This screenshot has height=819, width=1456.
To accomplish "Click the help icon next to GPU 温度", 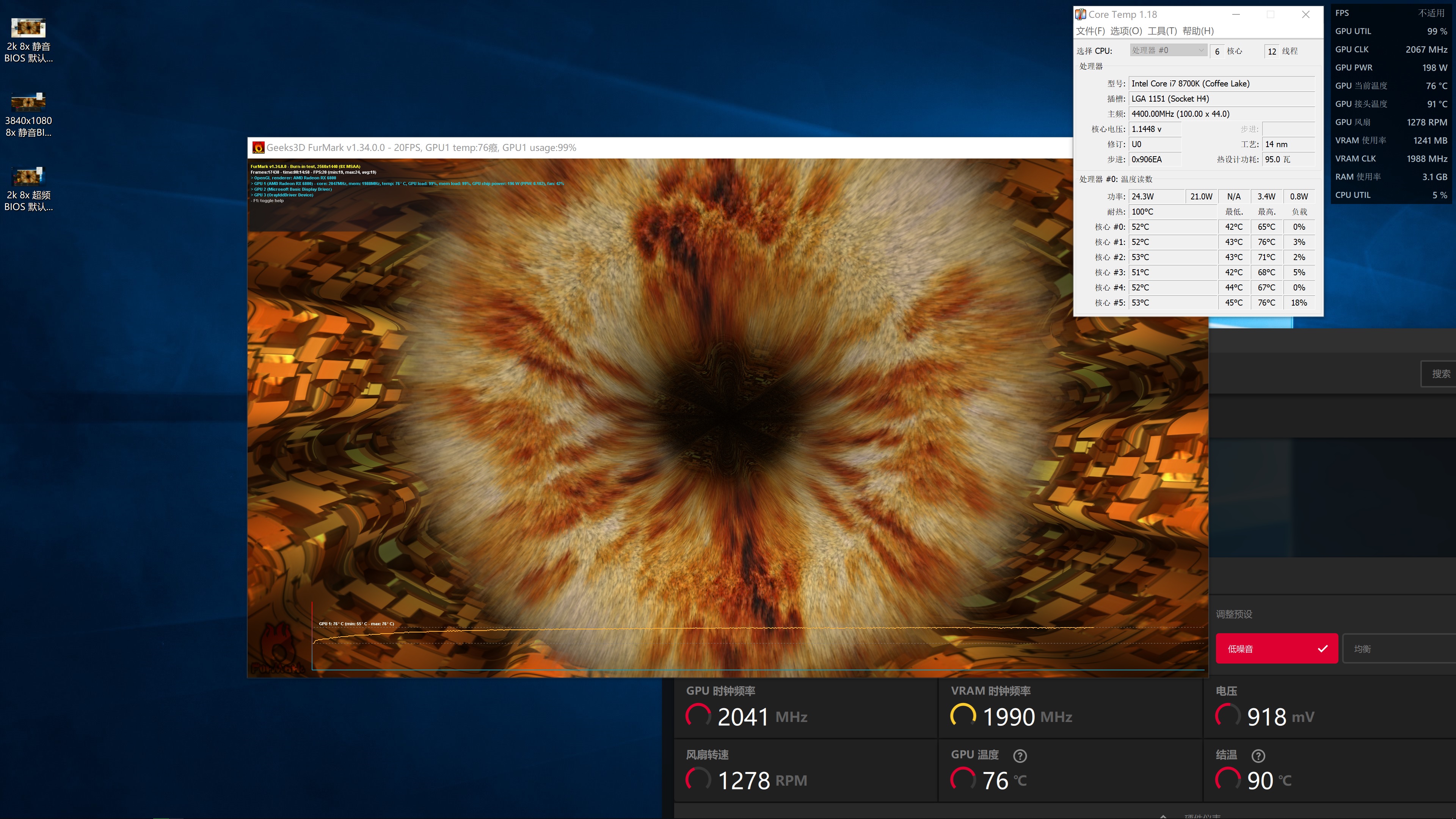I will tap(1020, 756).
